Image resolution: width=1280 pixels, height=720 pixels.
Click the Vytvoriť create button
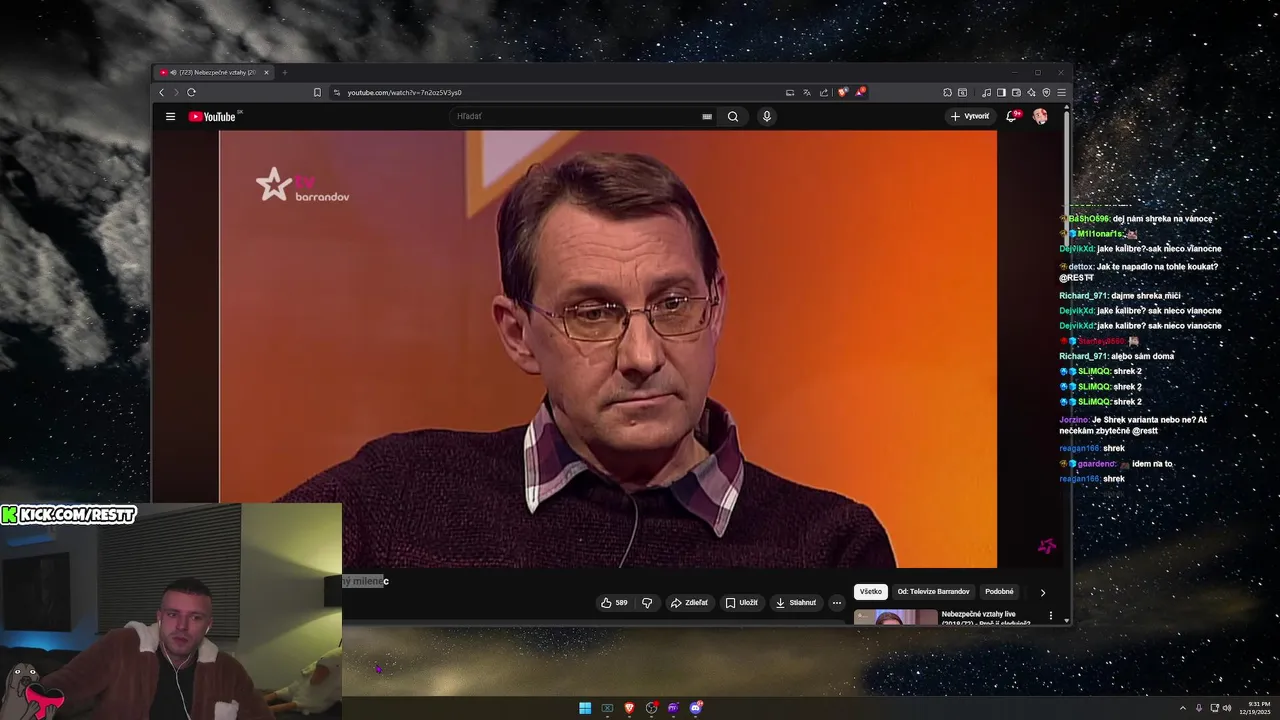point(970,116)
